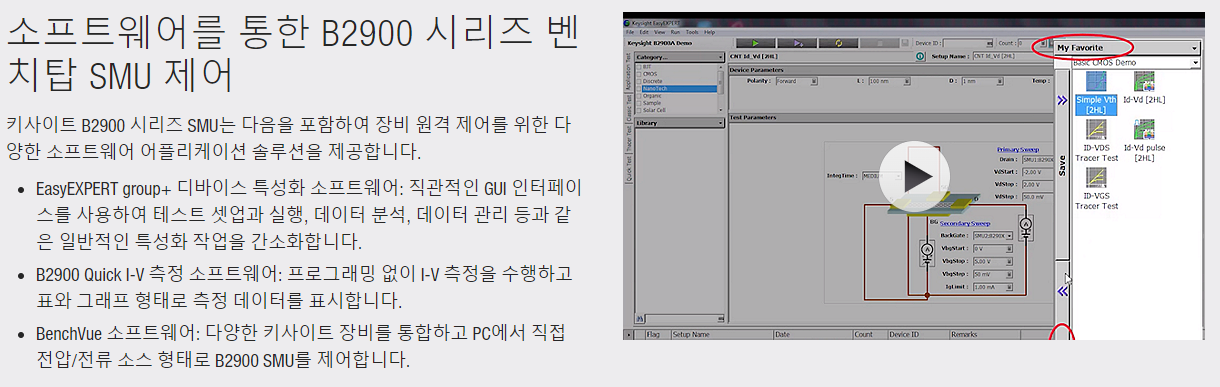1220x387 pixels.
Task: Select the ID-VDS Tracer Test icon
Action: [x=1096, y=140]
